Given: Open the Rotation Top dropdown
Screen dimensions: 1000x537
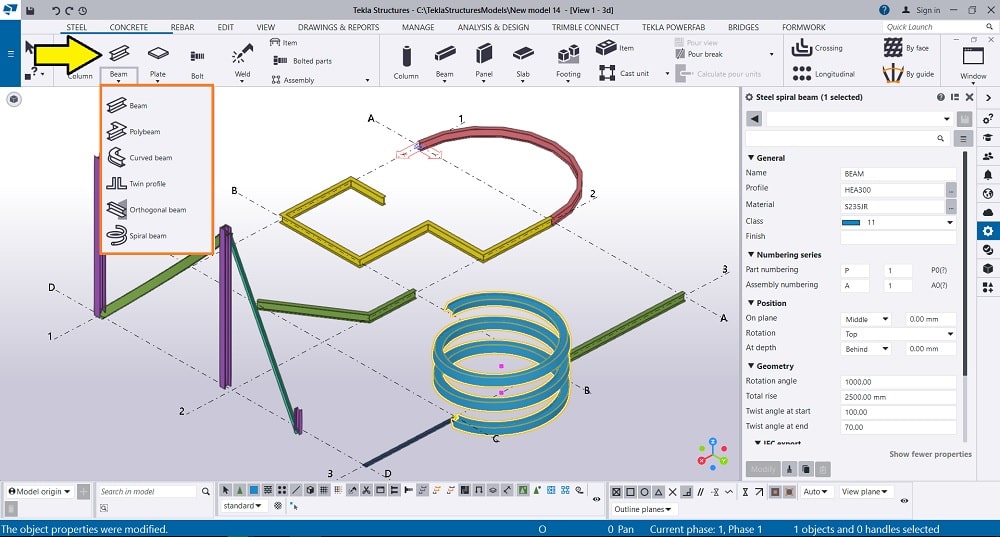Looking at the screenshot, I should (899, 334).
